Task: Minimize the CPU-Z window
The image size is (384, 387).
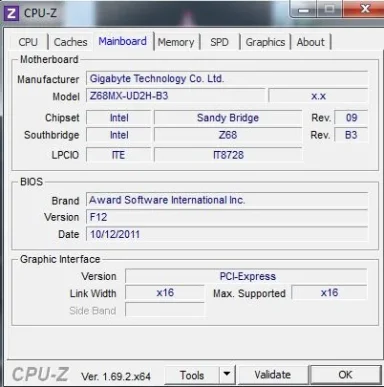Action: tap(303, 10)
